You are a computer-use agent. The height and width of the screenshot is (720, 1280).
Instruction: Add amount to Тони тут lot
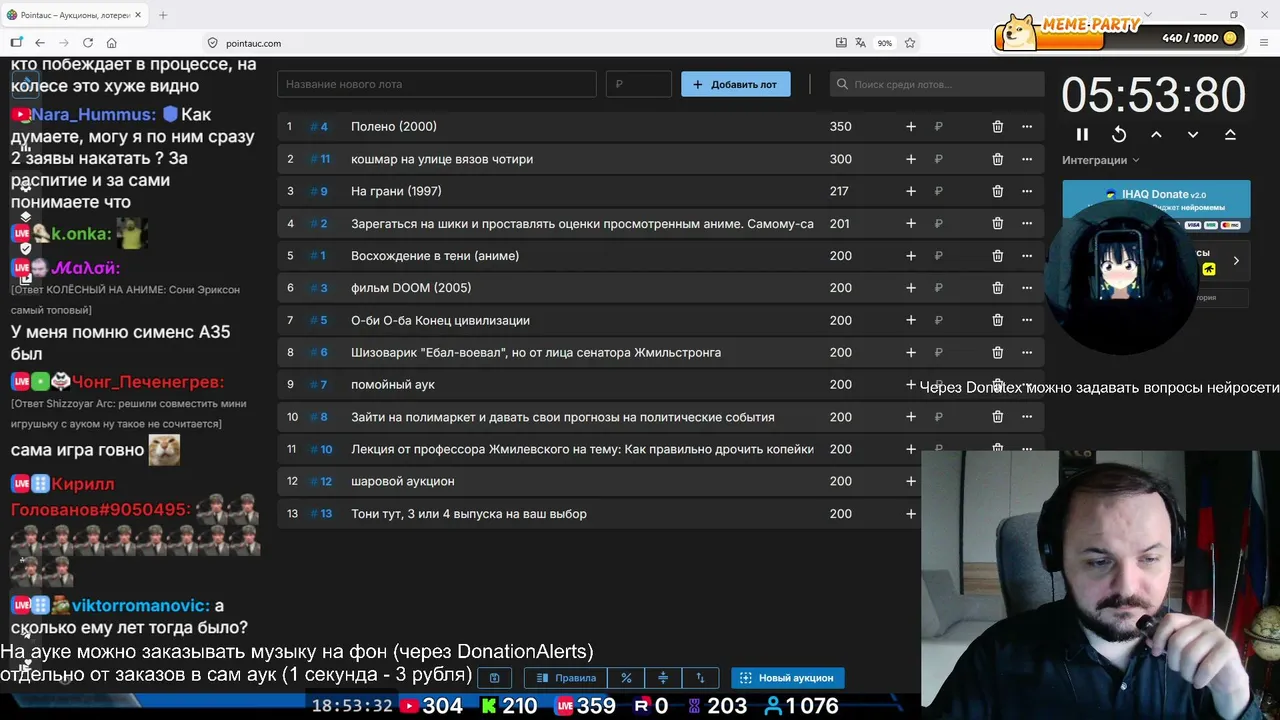click(911, 514)
